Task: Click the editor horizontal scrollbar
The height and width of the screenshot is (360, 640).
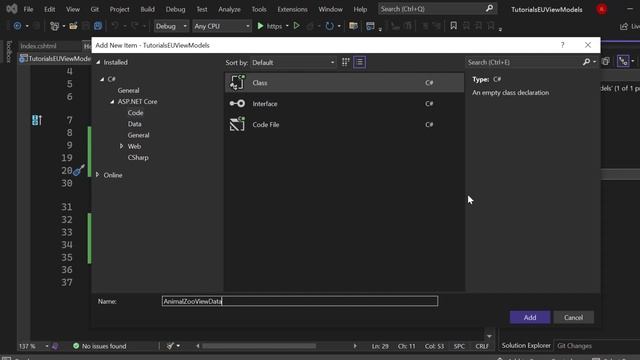Action: pos(259,346)
